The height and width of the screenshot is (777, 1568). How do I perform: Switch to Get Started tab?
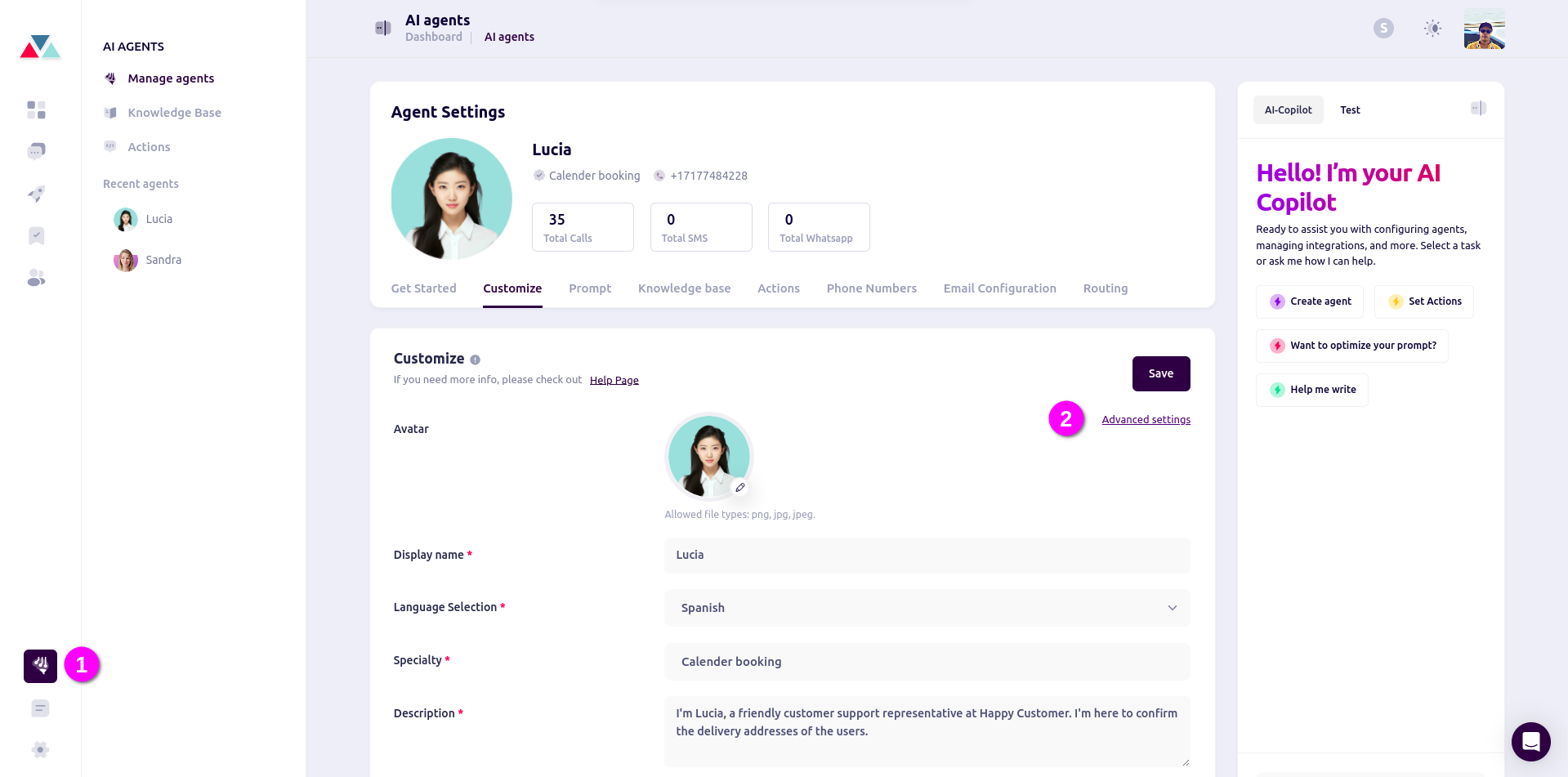coord(423,288)
